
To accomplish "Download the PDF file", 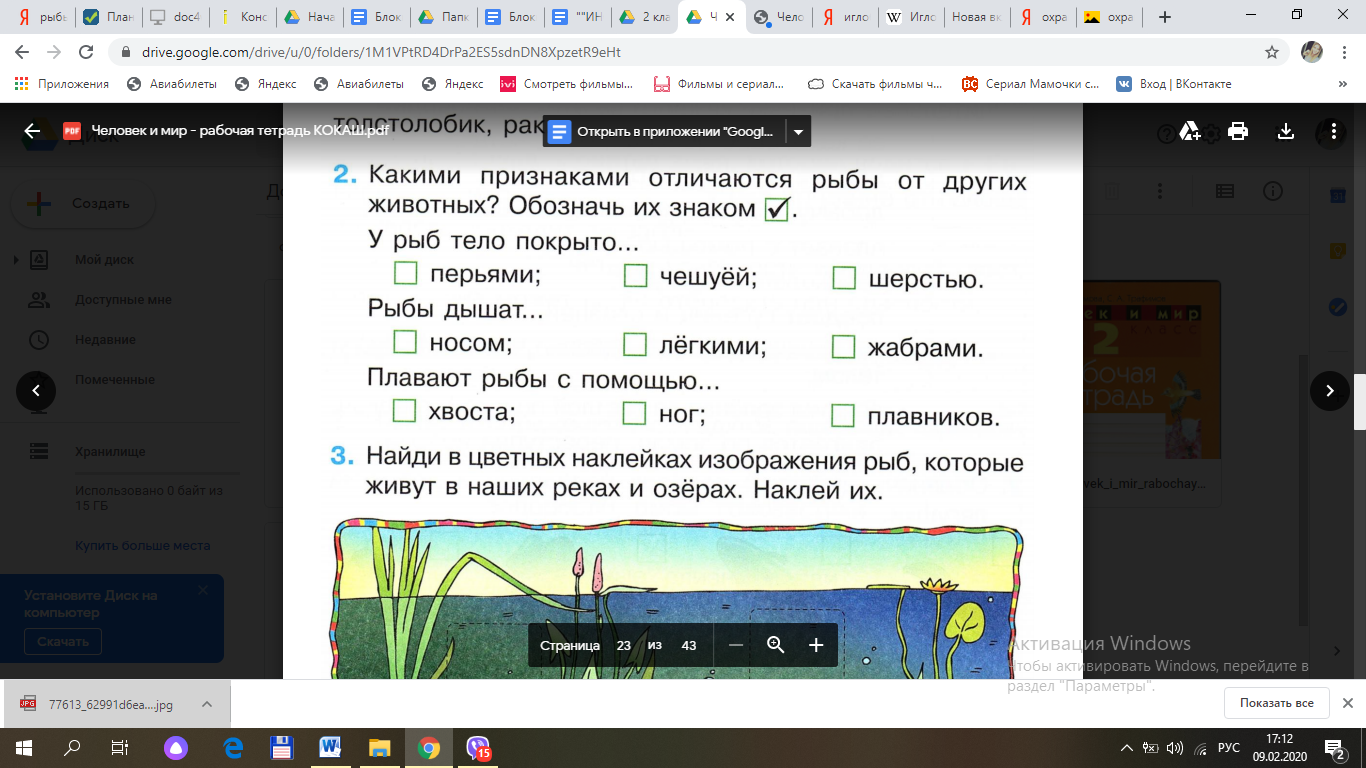I will click(1286, 131).
